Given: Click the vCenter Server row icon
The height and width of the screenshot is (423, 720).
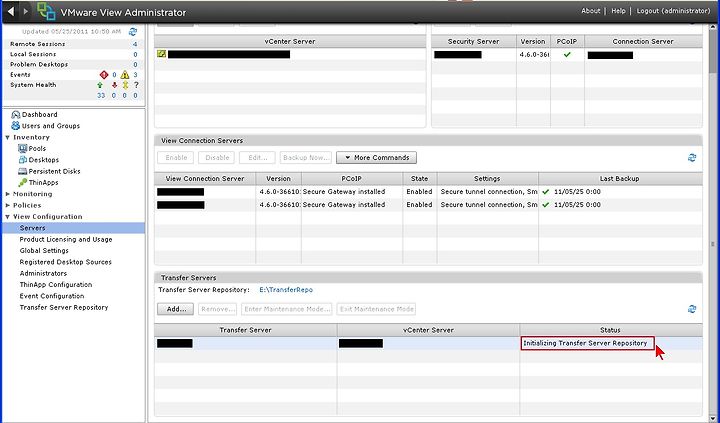Looking at the screenshot, I should click(161, 54).
